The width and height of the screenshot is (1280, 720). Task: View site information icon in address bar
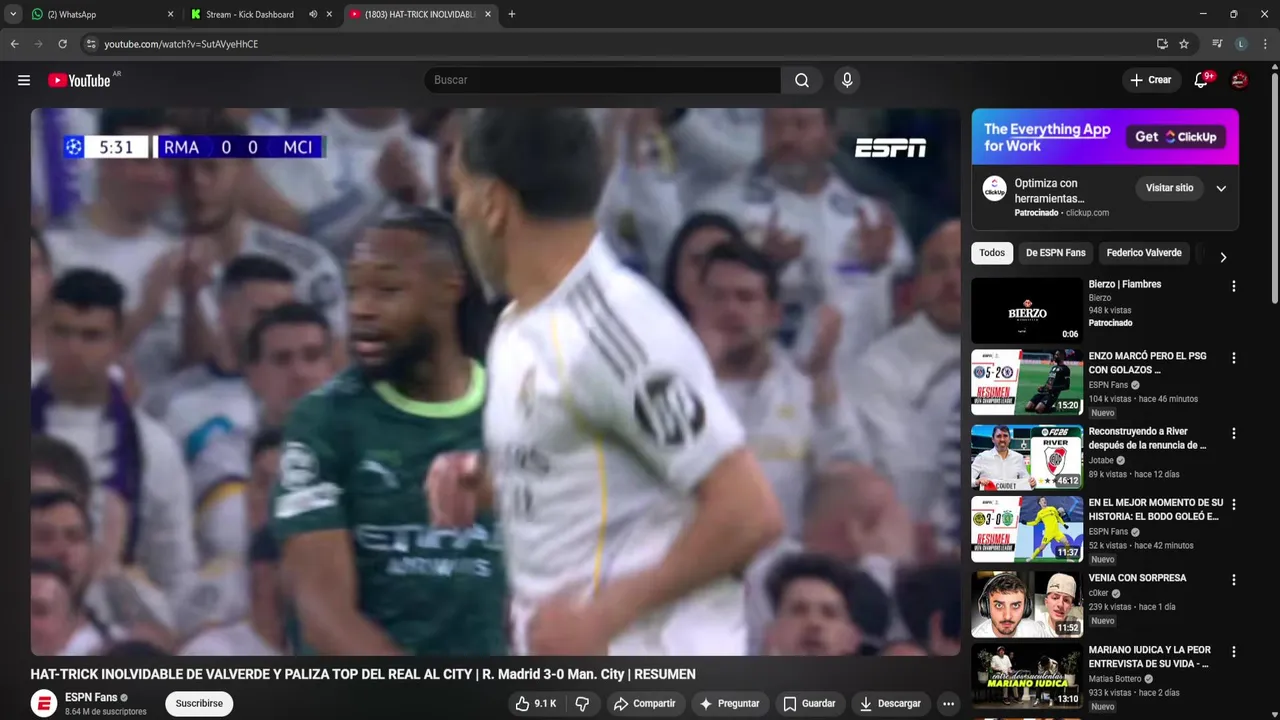tap(91, 44)
